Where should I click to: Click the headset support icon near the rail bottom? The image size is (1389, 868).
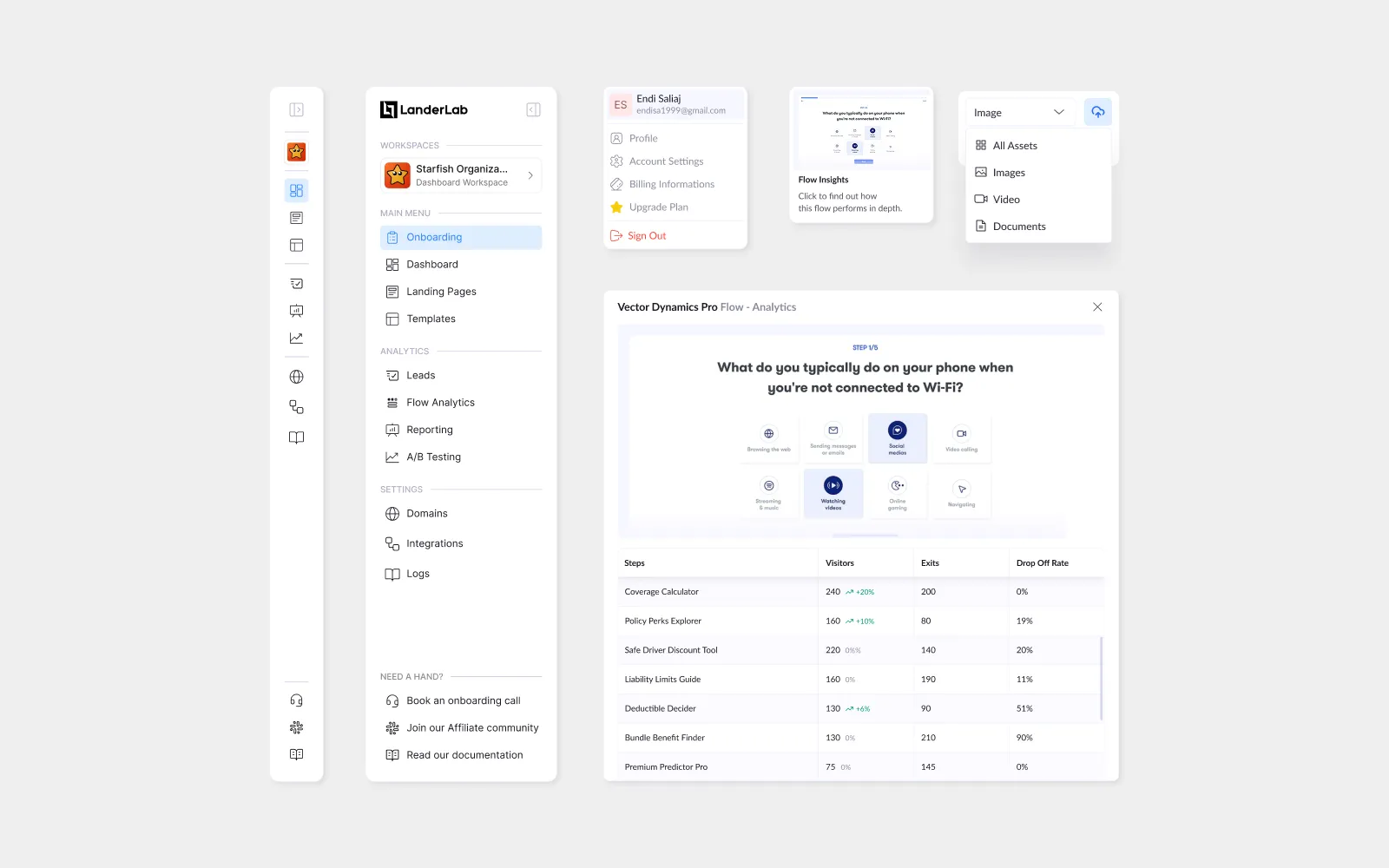(x=296, y=700)
